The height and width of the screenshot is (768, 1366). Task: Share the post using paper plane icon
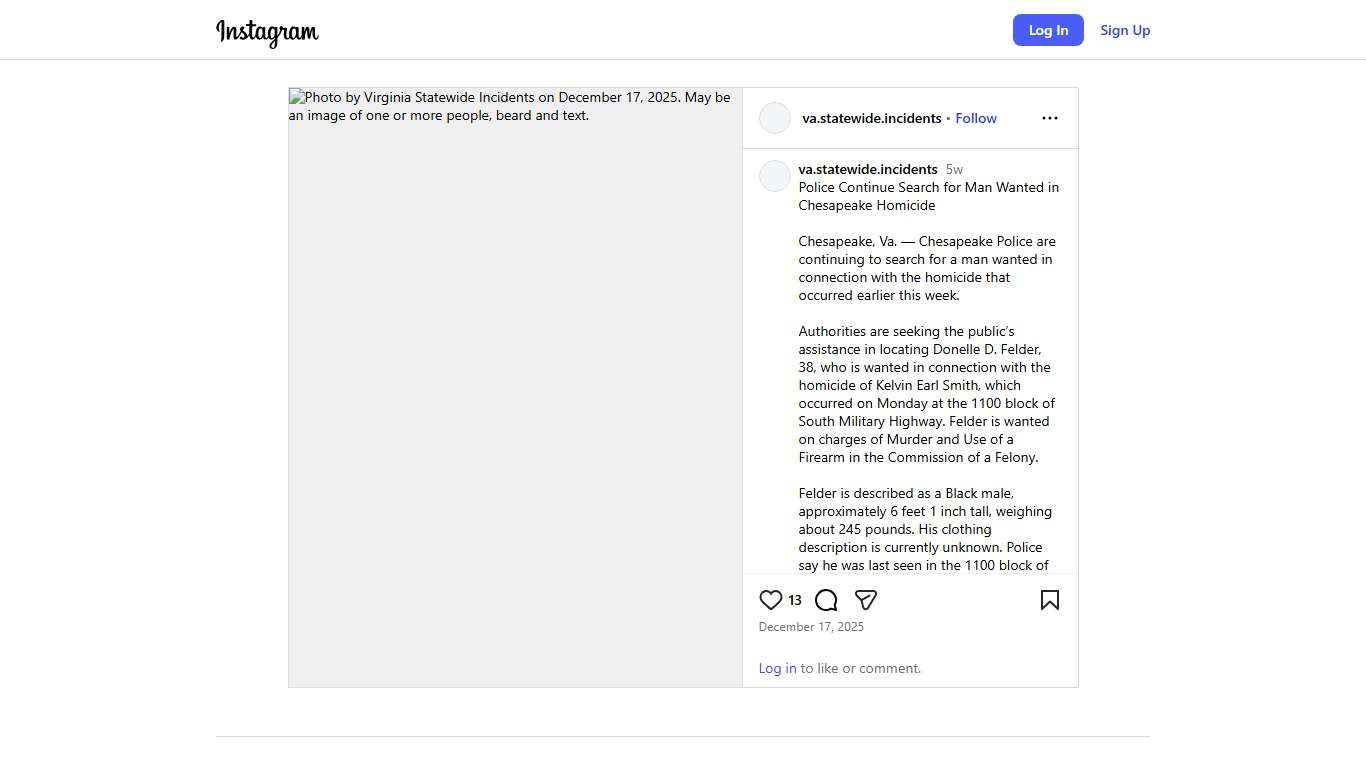866,600
